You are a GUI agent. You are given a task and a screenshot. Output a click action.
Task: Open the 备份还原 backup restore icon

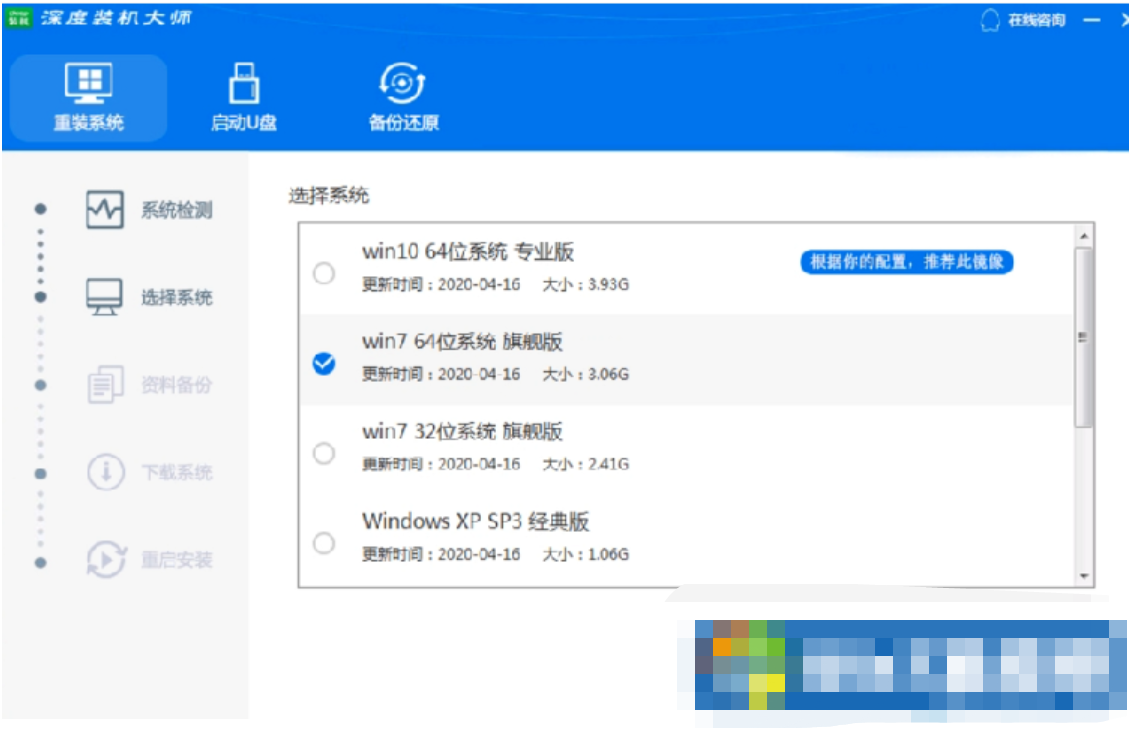403,83
